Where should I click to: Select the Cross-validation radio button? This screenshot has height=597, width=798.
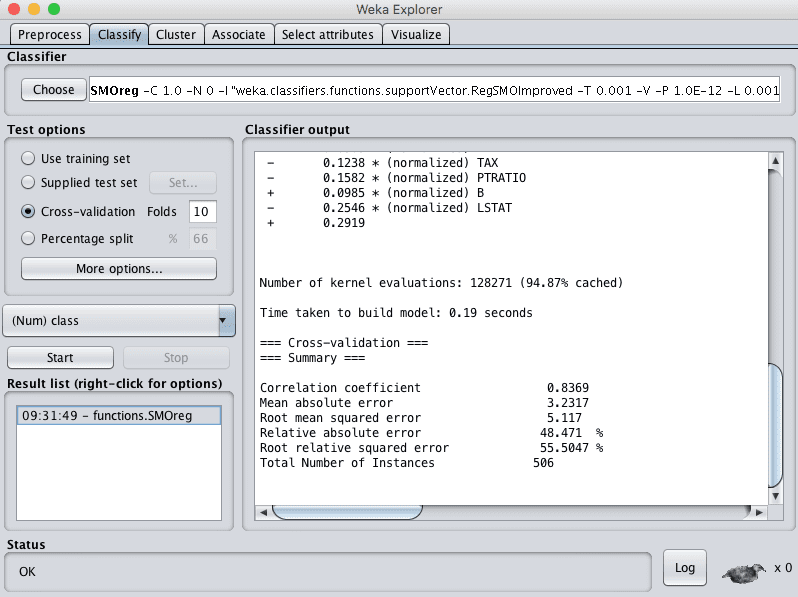pyautogui.click(x=28, y=211)
